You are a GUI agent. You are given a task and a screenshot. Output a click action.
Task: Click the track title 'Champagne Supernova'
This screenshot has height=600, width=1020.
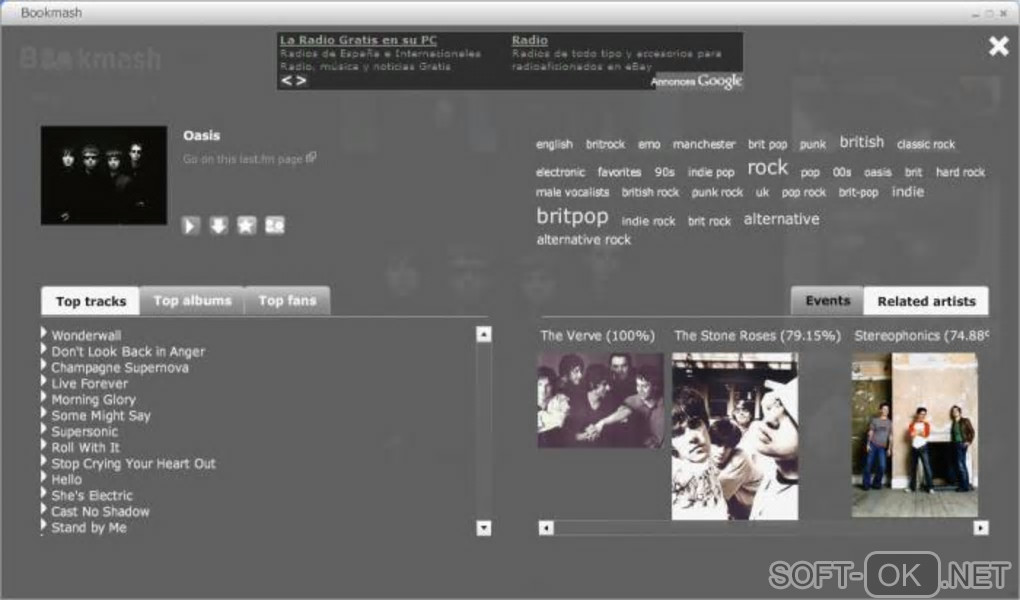[x=120, y=368]
